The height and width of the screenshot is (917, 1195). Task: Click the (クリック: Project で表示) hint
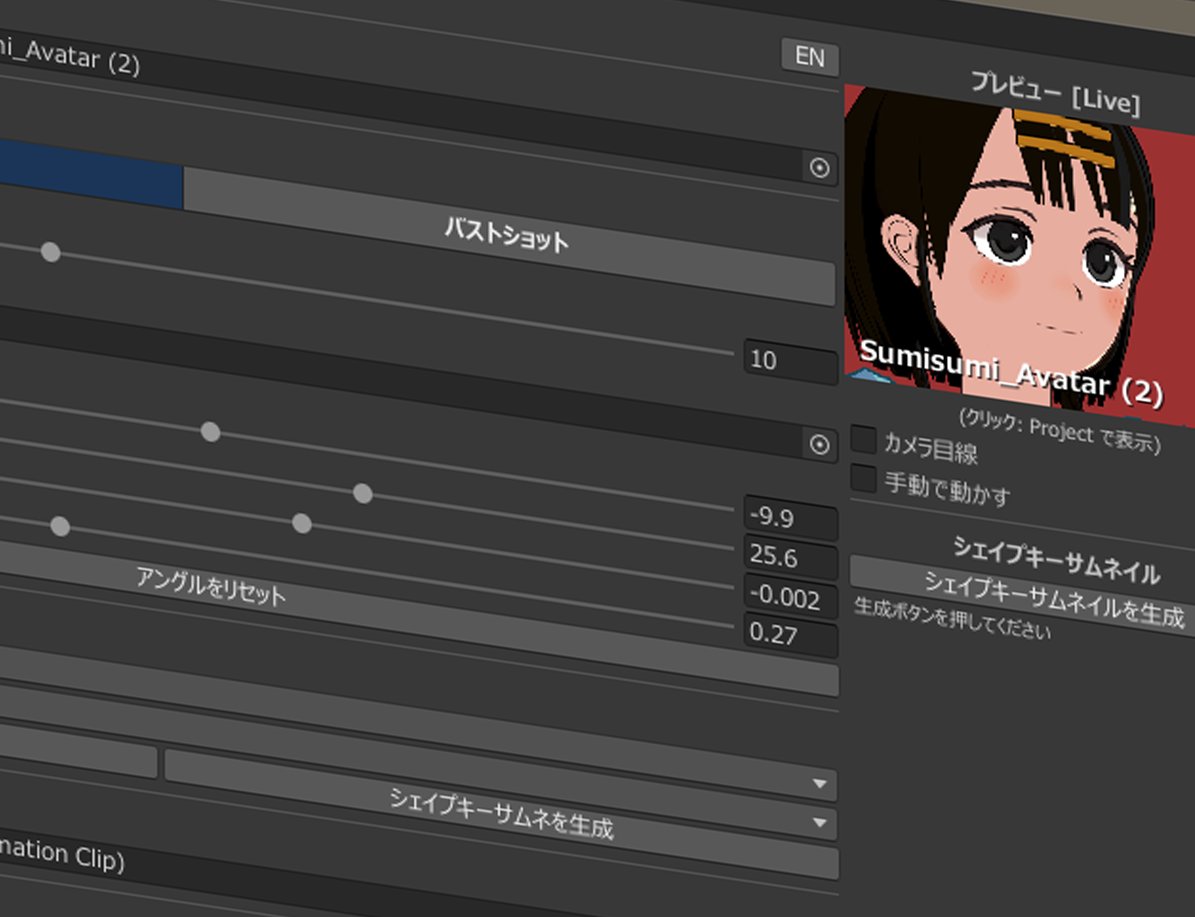click(1059, 431)
